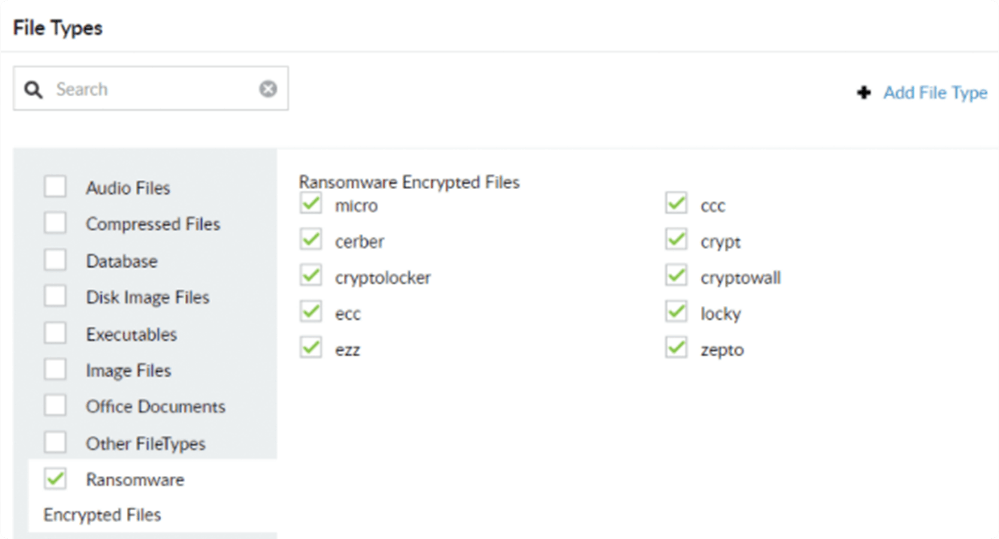Type in the file types Search field
The image size is (999, 539).
pos(150,89)
